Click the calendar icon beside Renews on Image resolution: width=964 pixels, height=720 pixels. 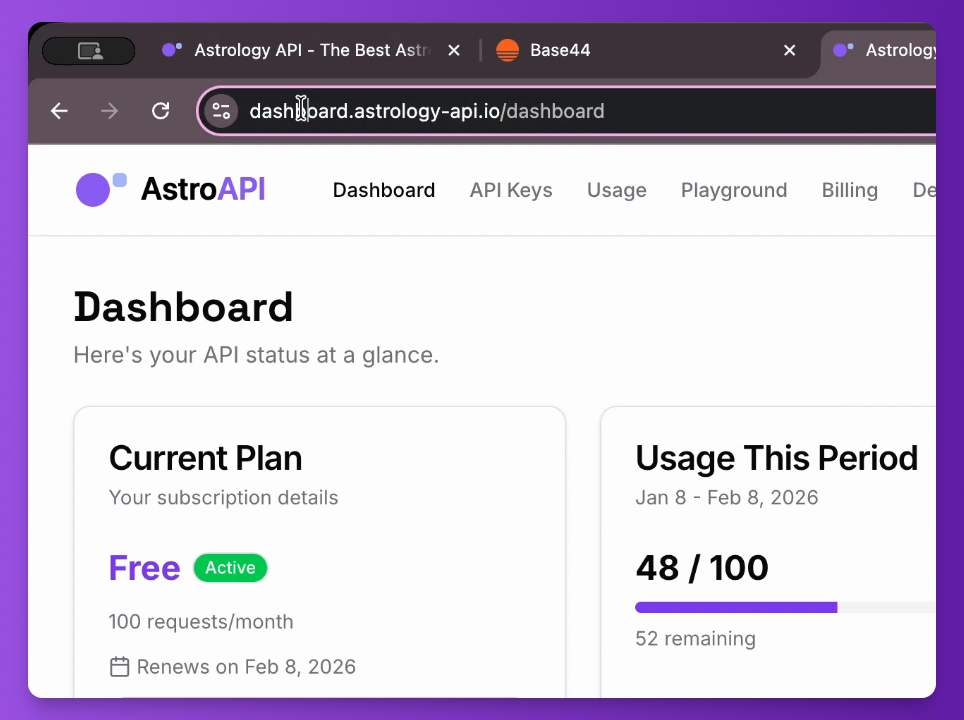tap(119, 667)
